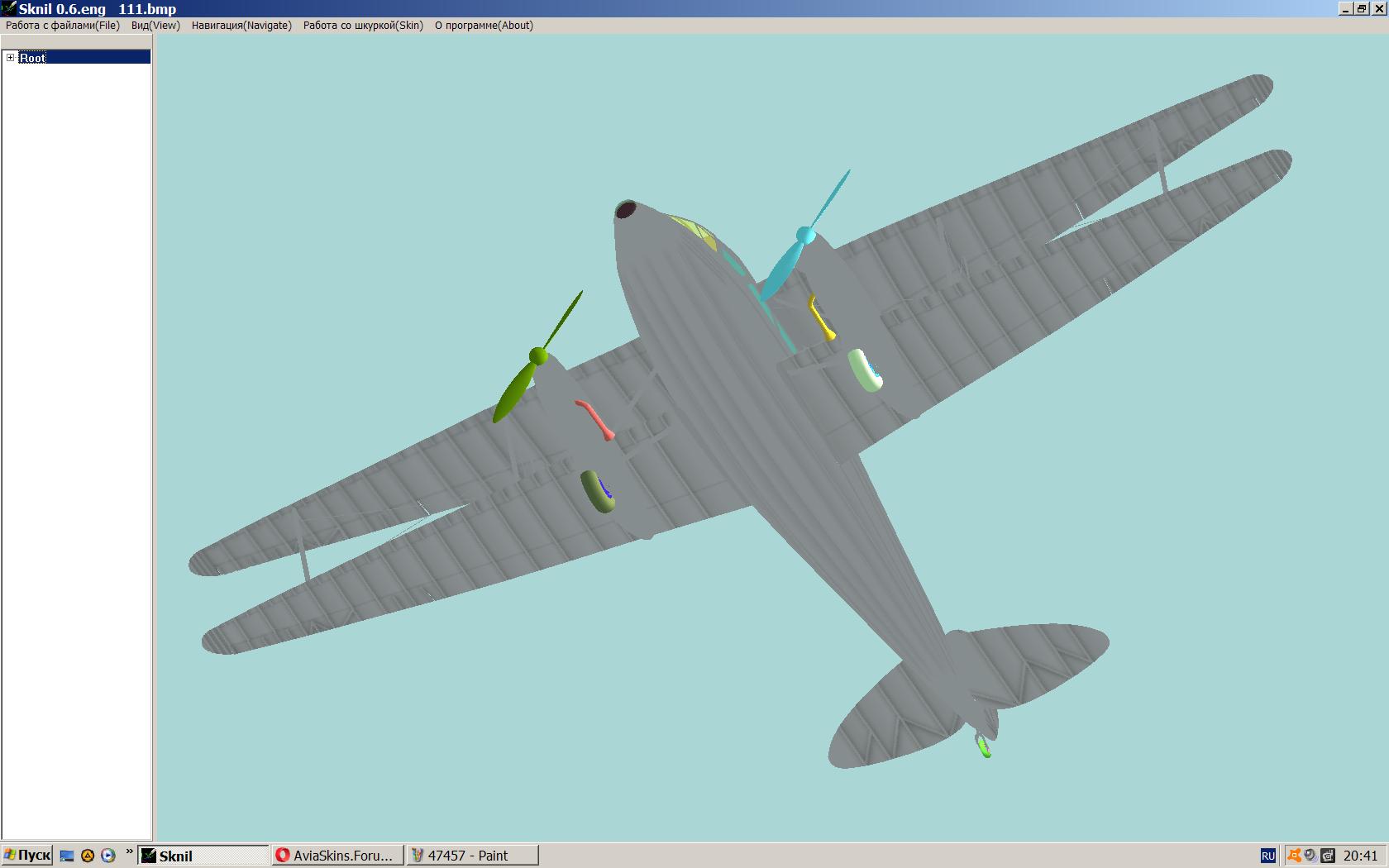Open the Skin (Работа со шкуркой) menu

click(363, 26)
